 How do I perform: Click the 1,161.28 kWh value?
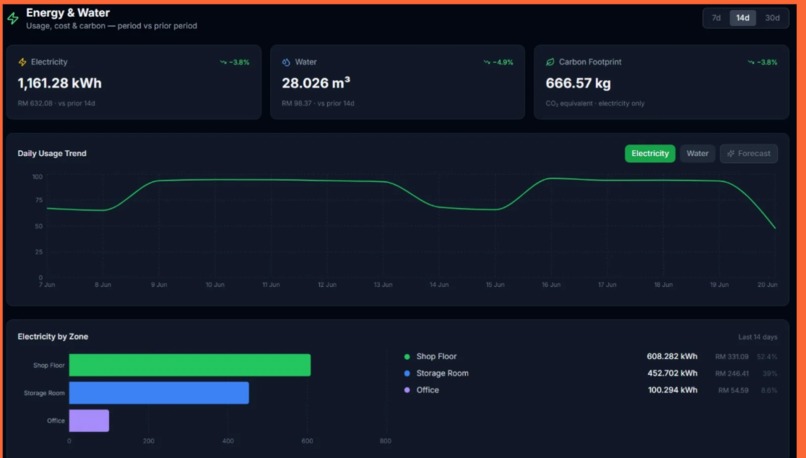[60, 83]
